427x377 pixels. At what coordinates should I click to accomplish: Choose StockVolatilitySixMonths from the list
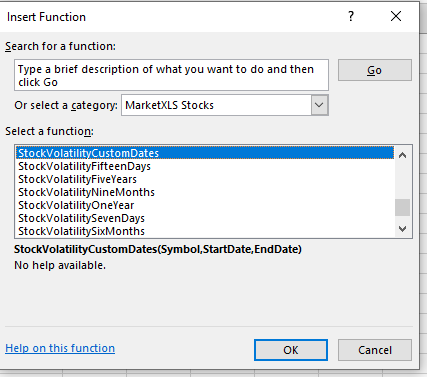pos(205,231)
